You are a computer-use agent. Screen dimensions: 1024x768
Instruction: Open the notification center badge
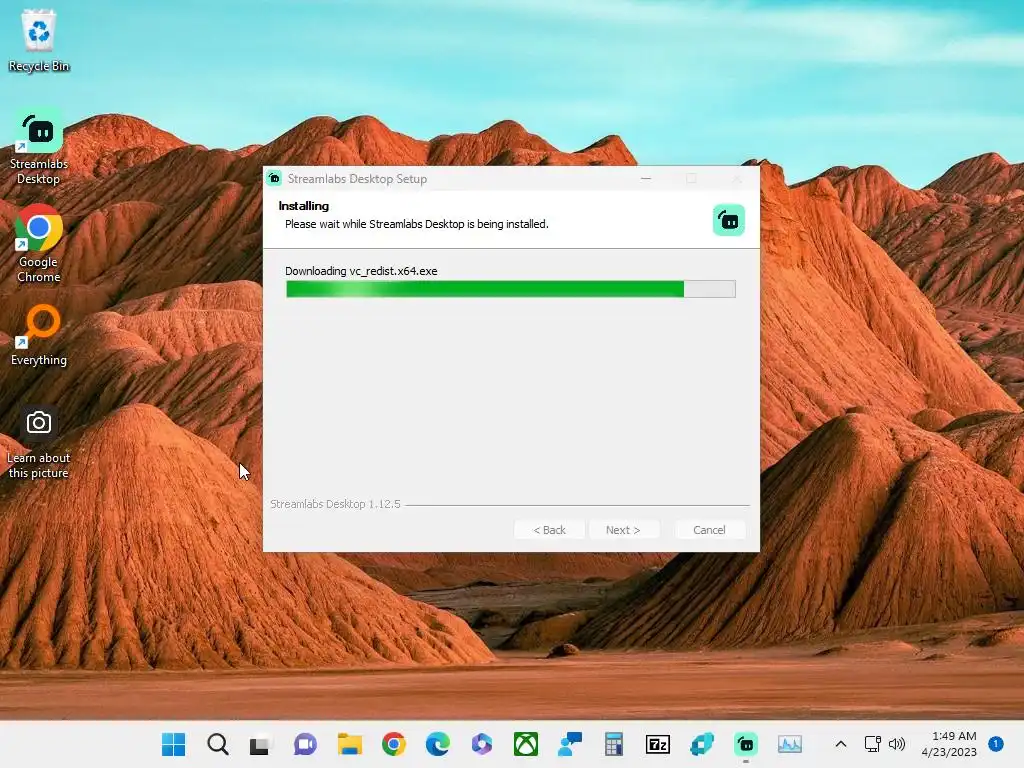coord(996,744)
